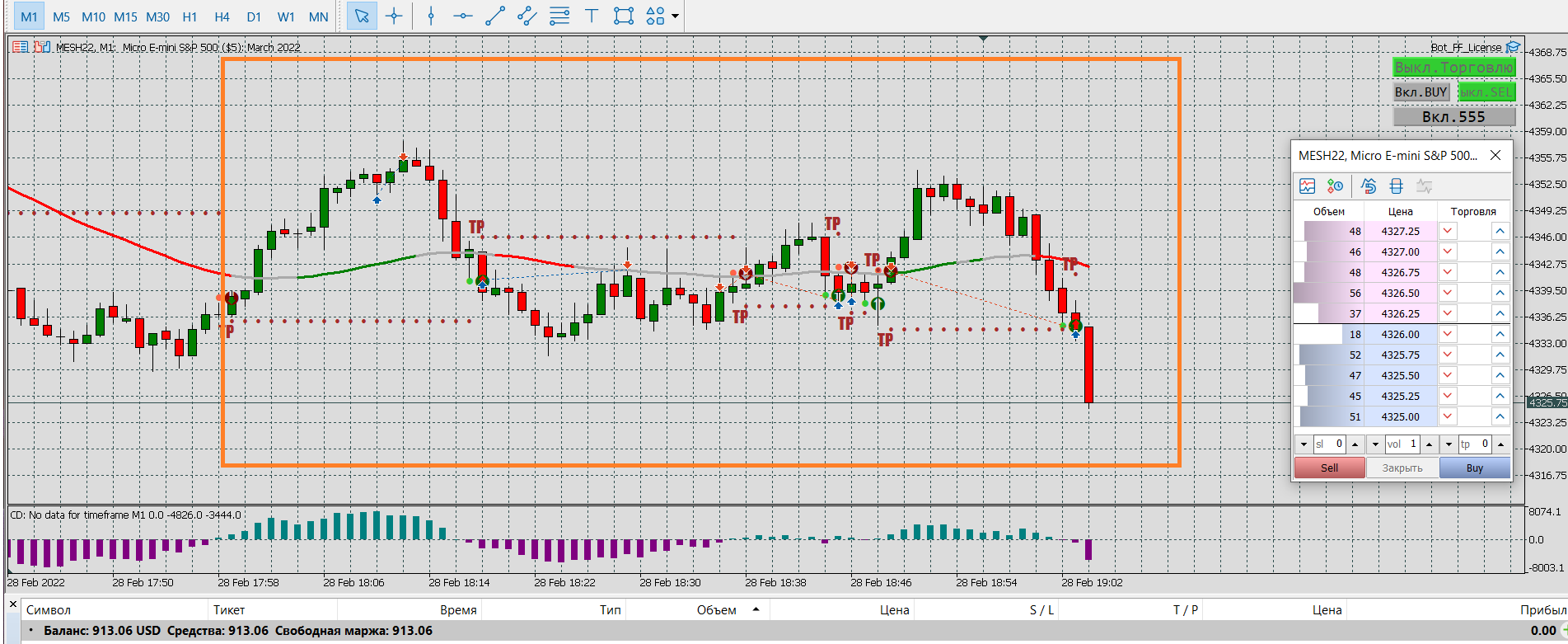
Task: Switch chart to M15 timeframe
Action: (125, 16)
